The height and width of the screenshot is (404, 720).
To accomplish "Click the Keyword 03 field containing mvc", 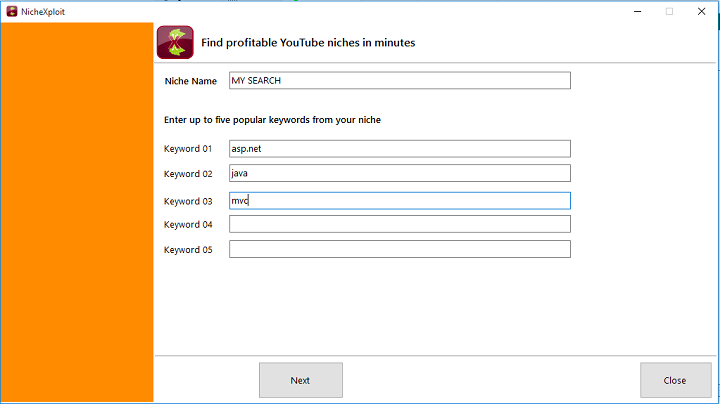I will (x=399, y=201).
